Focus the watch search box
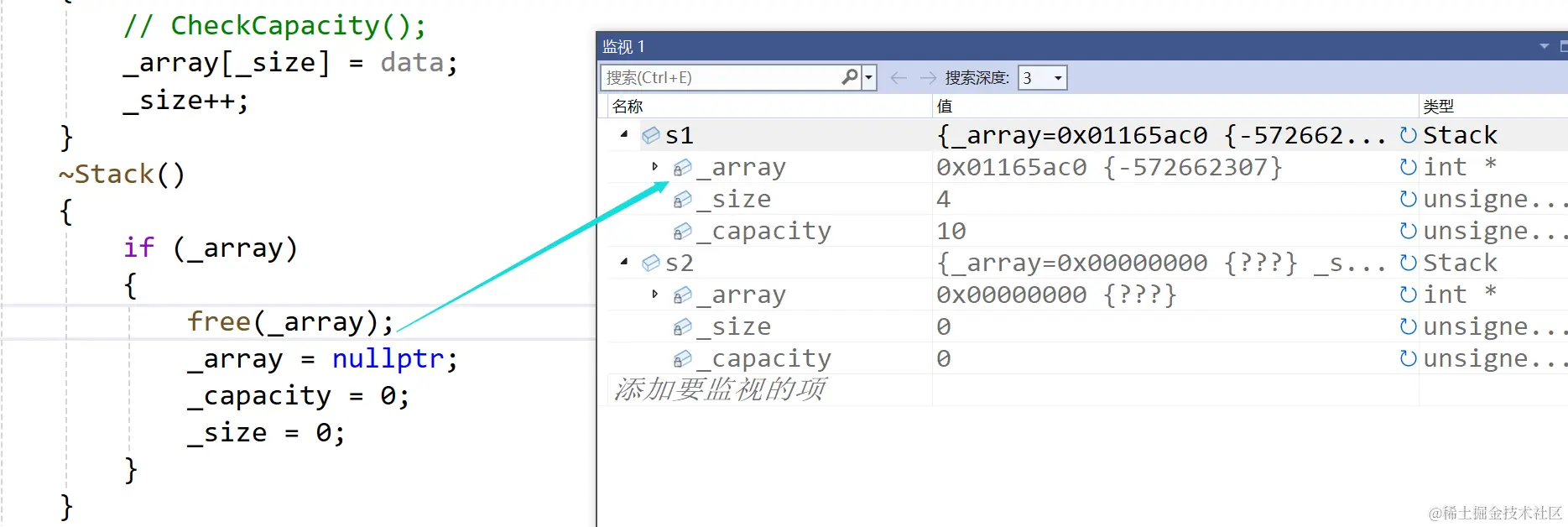Screen dimensions: 1568x527 [x=721, y=78]
